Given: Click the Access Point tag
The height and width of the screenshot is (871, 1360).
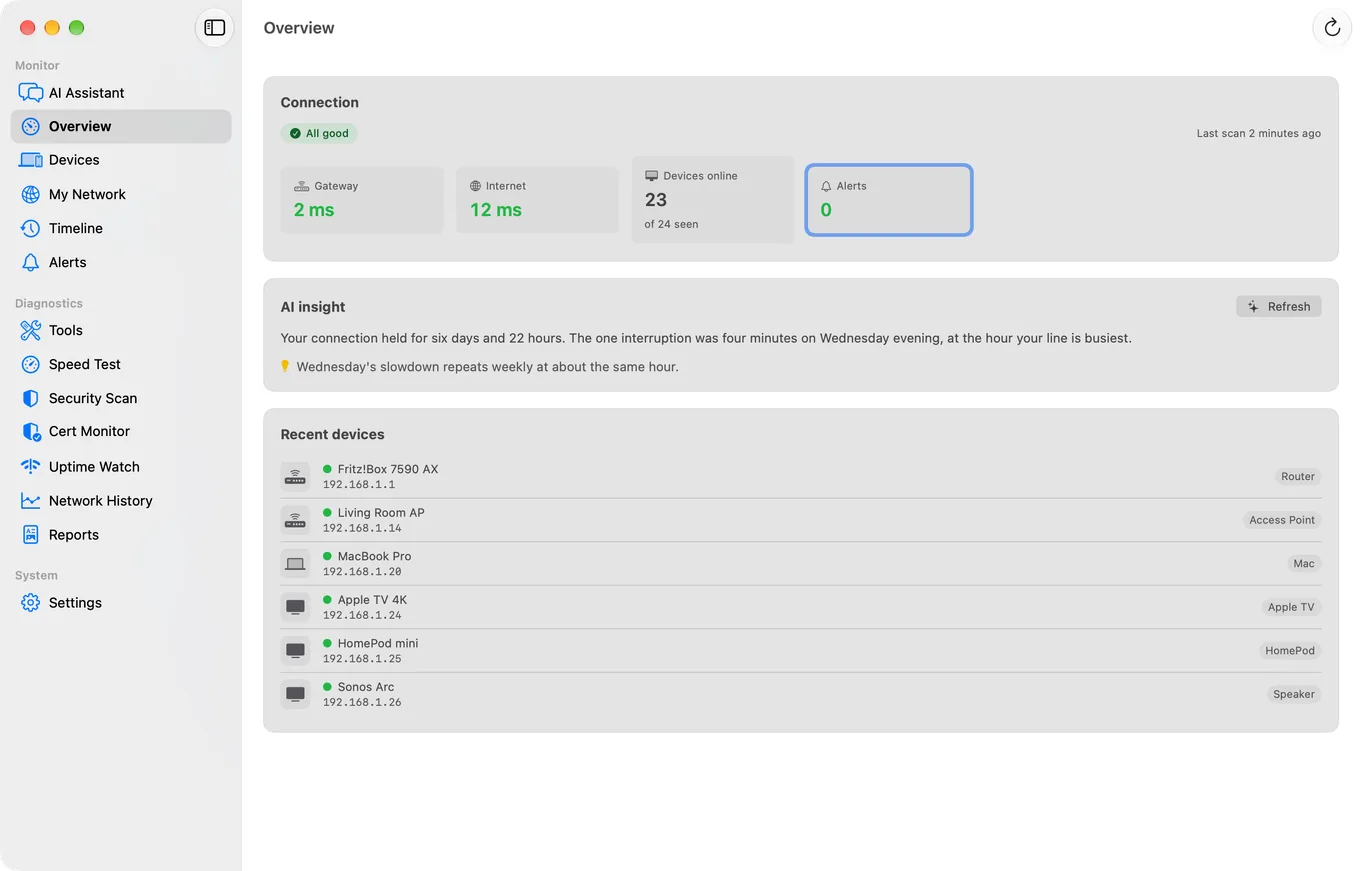Looking at the screenshot, I should (1282, 520).
